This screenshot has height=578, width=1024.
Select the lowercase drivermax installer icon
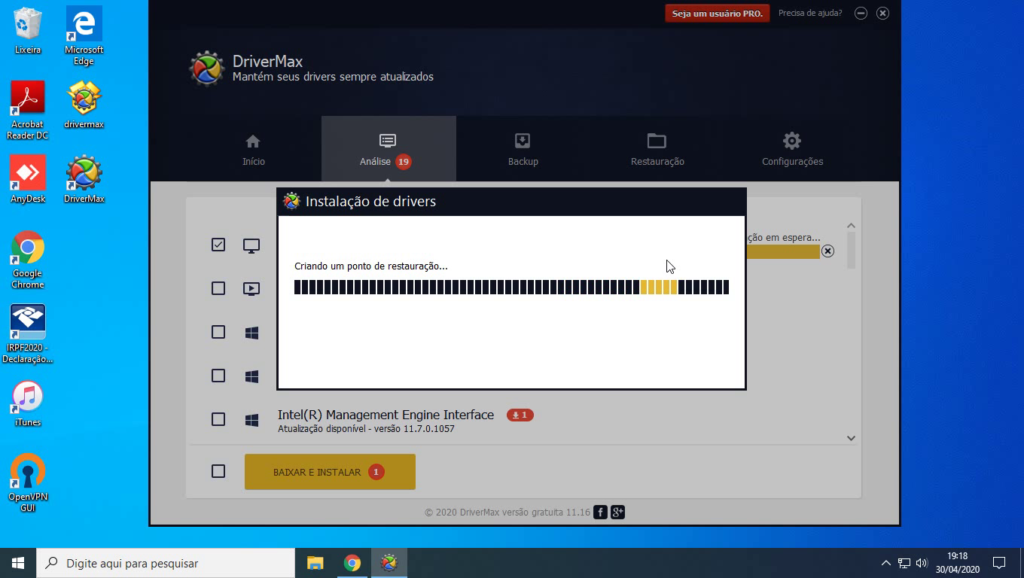pos(84,104)
